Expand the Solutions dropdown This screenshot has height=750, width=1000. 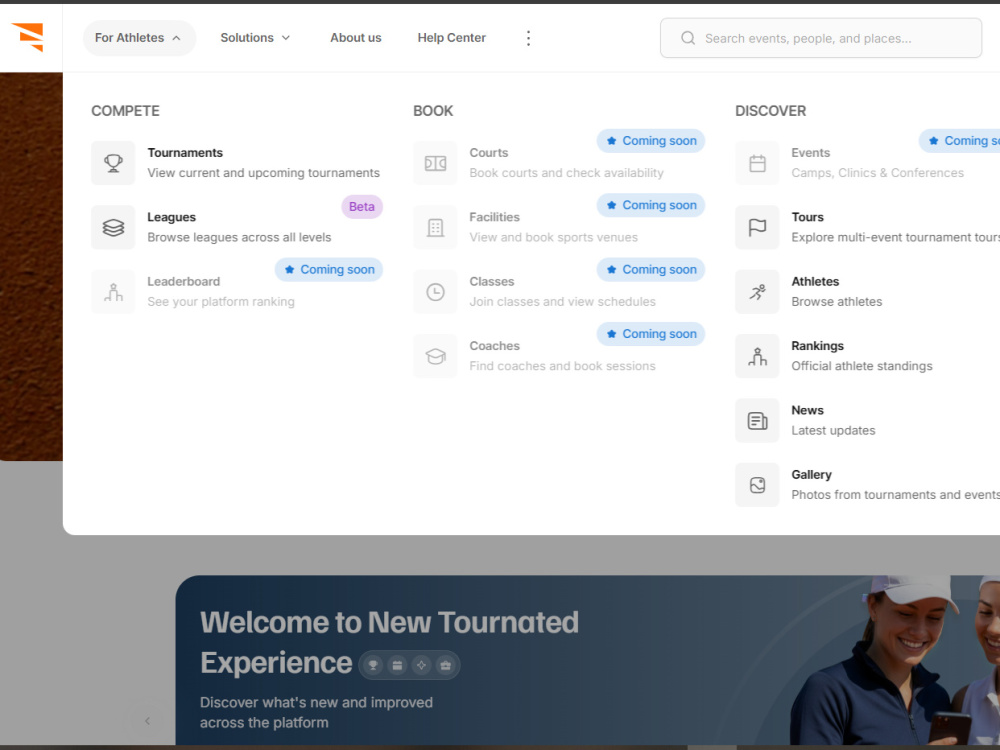255,38
